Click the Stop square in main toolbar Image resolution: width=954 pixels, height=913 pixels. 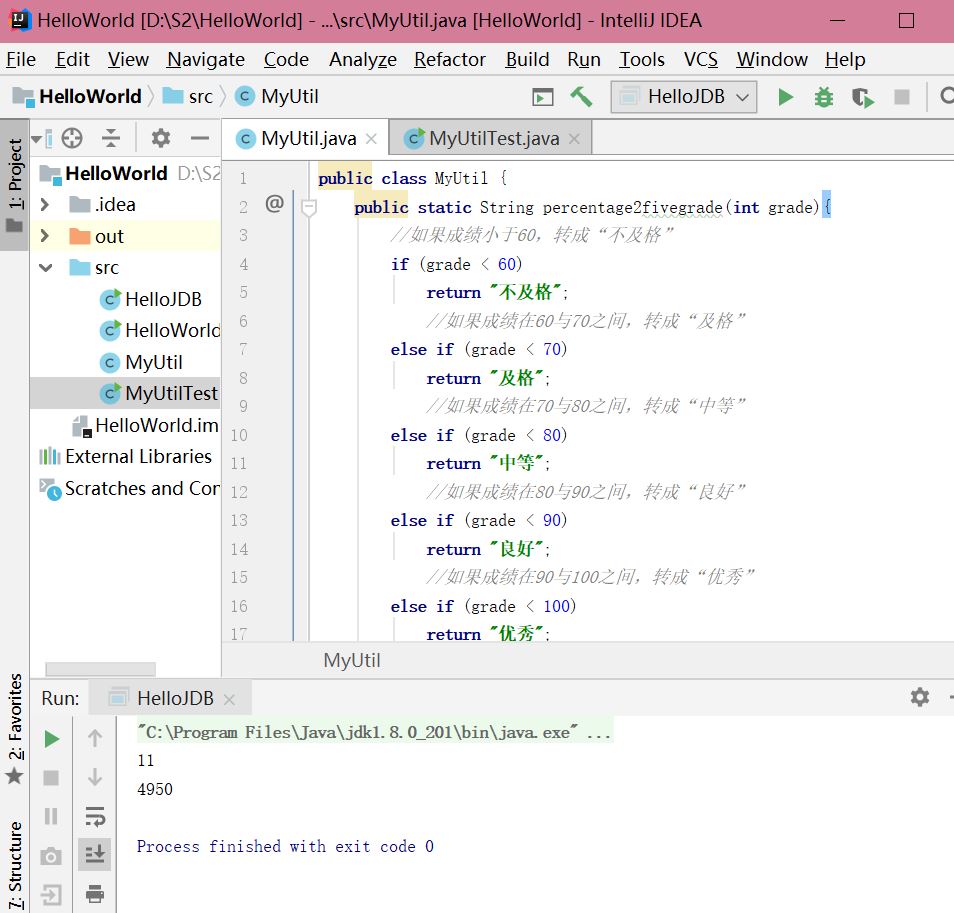tap(902, 97)
